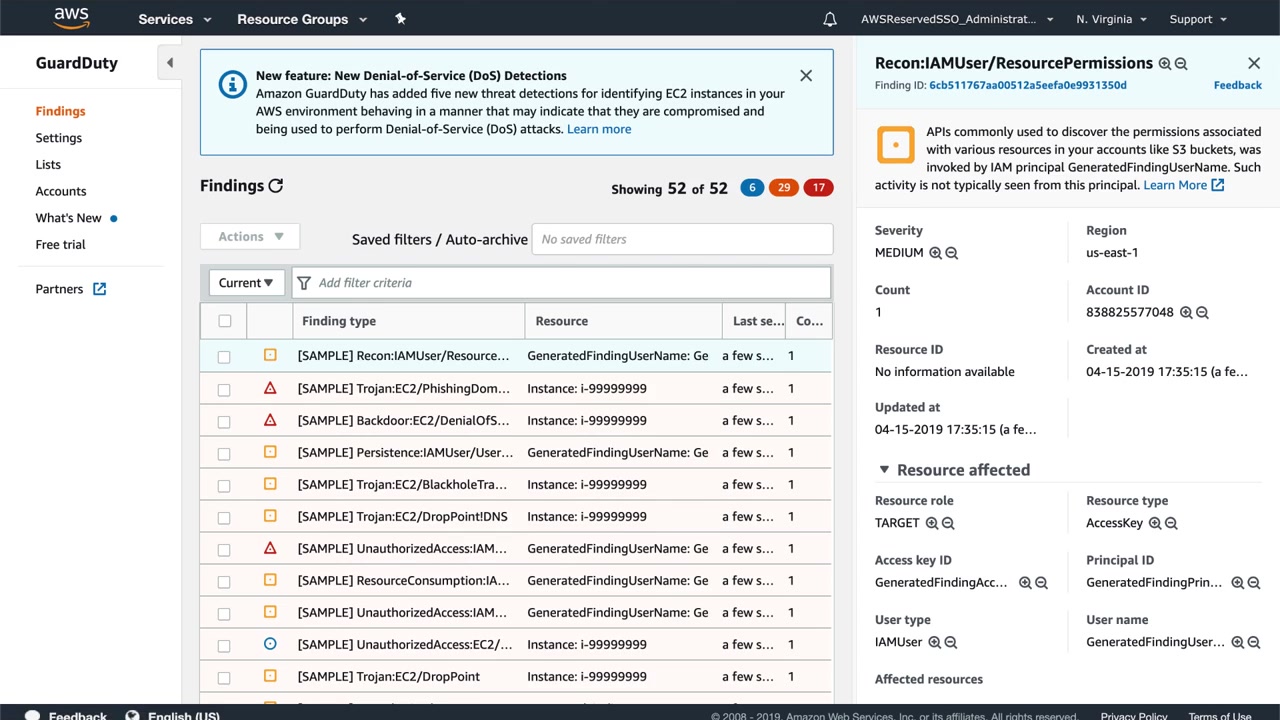Open the Finding ID link
The width and height of the screenshot is (1280, 720).
[x=1027, y=85]
